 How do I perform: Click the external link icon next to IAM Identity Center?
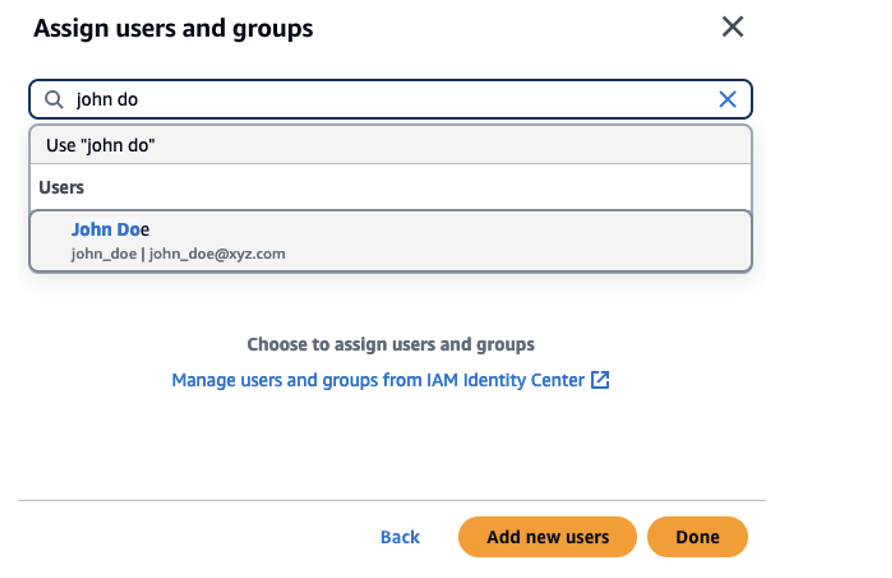click(602, 380)
